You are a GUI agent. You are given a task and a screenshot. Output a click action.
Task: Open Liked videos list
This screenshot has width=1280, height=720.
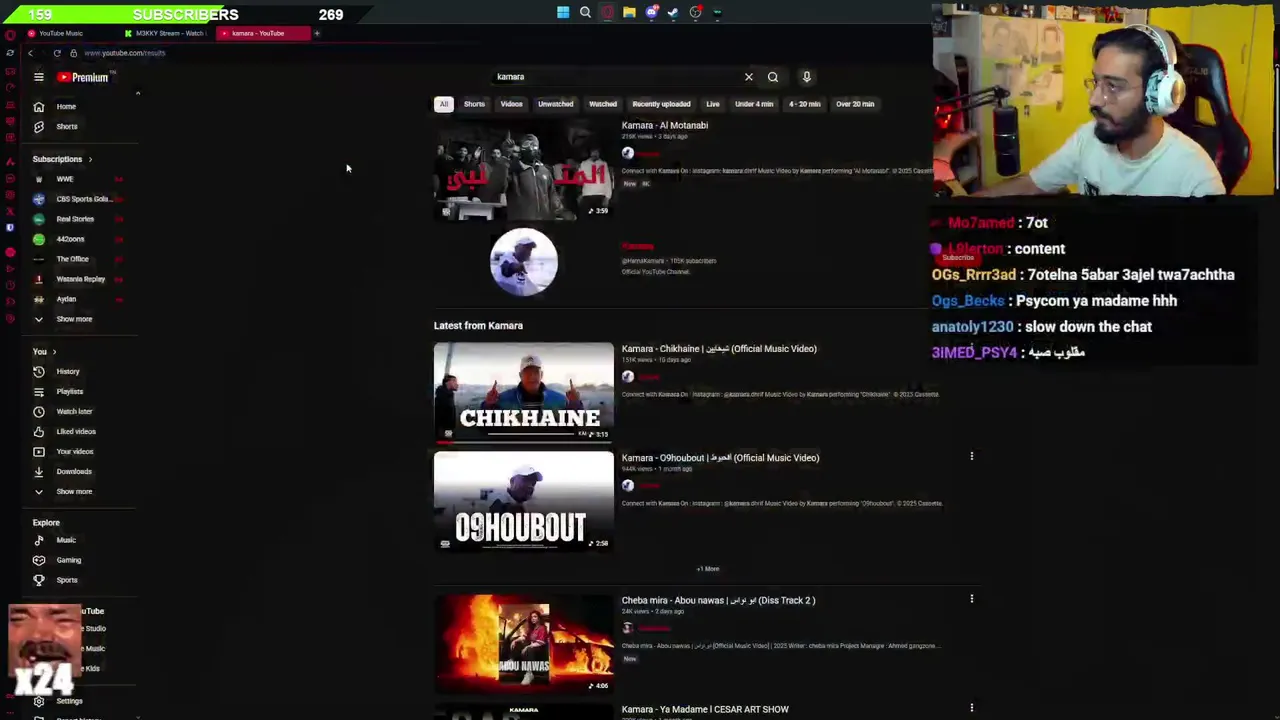[x=75, y=431]
